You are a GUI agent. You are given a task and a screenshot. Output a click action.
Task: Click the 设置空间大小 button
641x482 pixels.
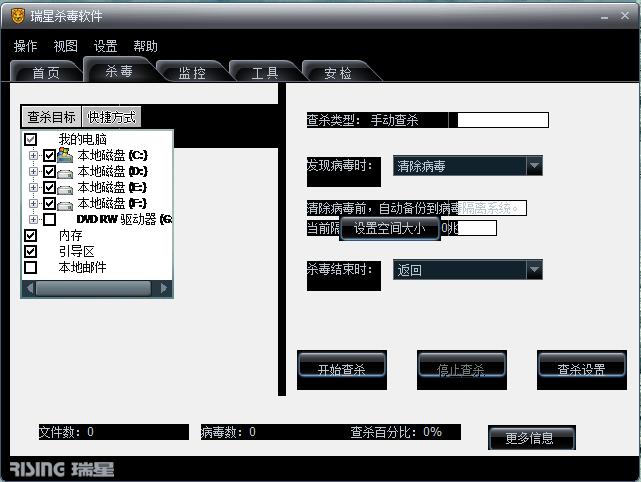click(390, 228)
